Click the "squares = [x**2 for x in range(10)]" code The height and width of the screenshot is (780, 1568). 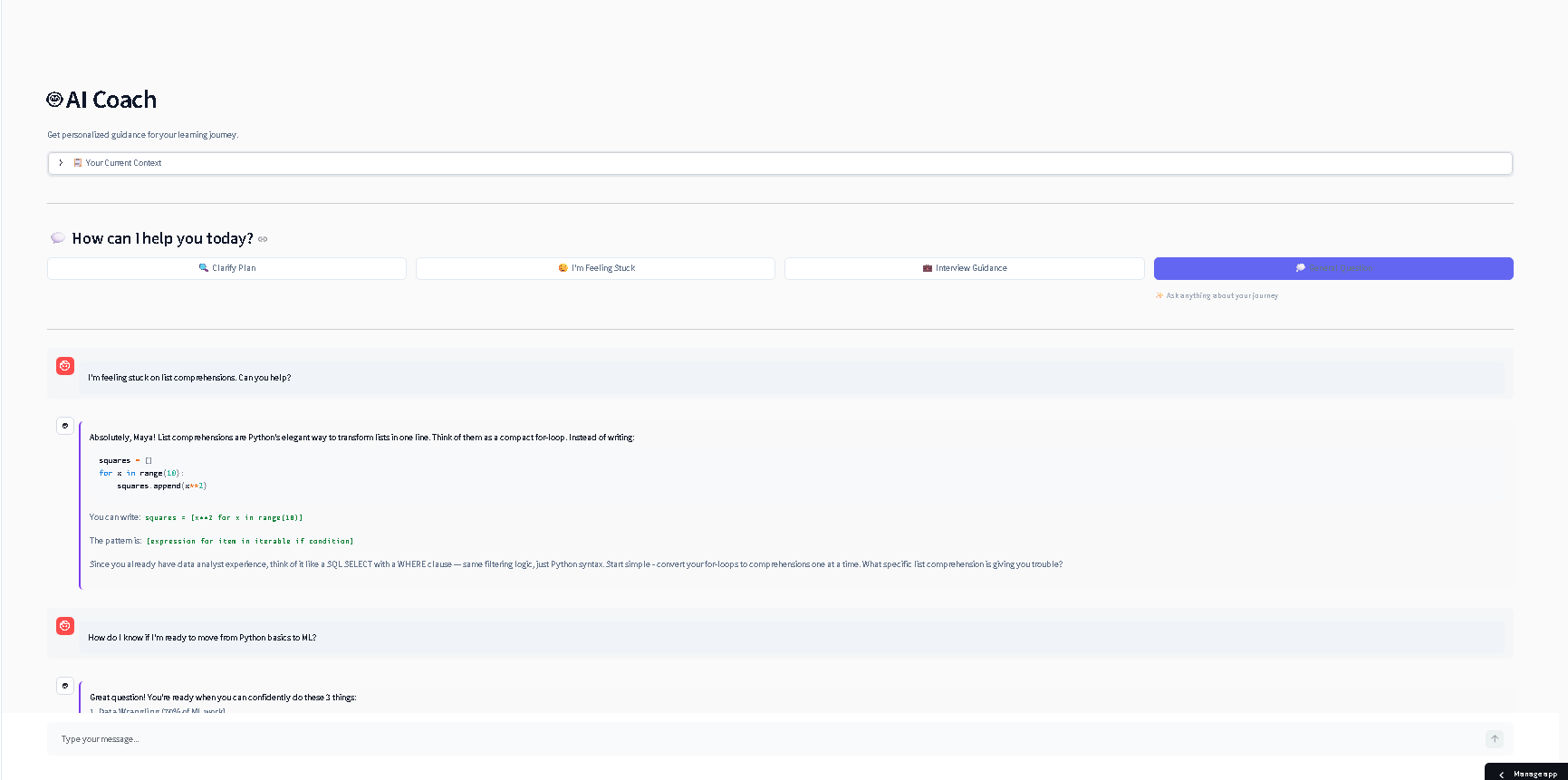coord(224,517)
